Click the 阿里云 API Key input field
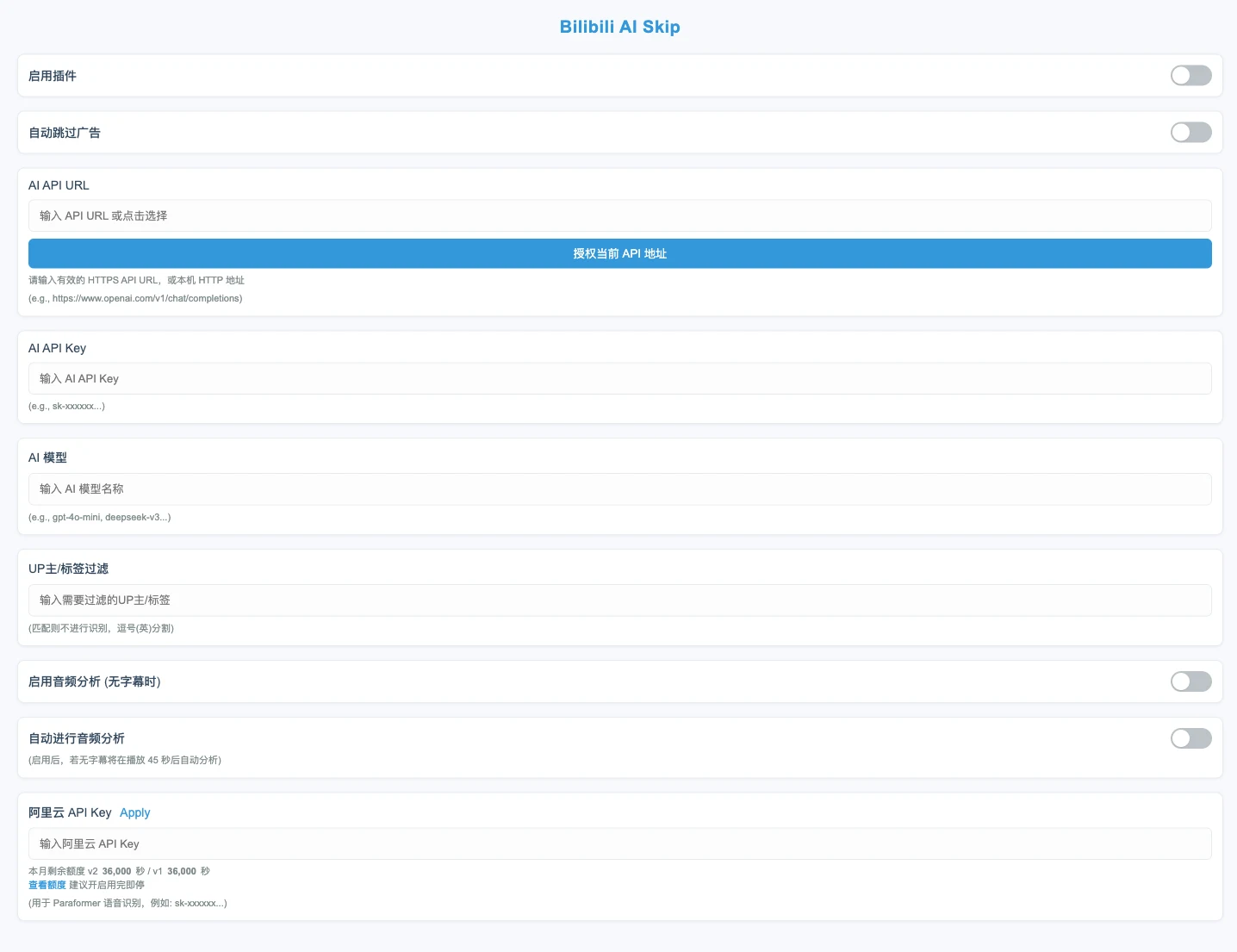The height and width of the screenshot is (952, 1237). [x=620, y=843]
